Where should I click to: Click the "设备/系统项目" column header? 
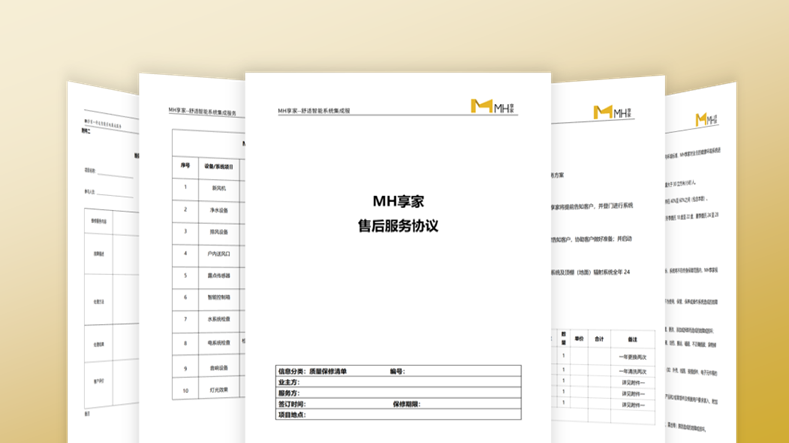coord(219,167)
